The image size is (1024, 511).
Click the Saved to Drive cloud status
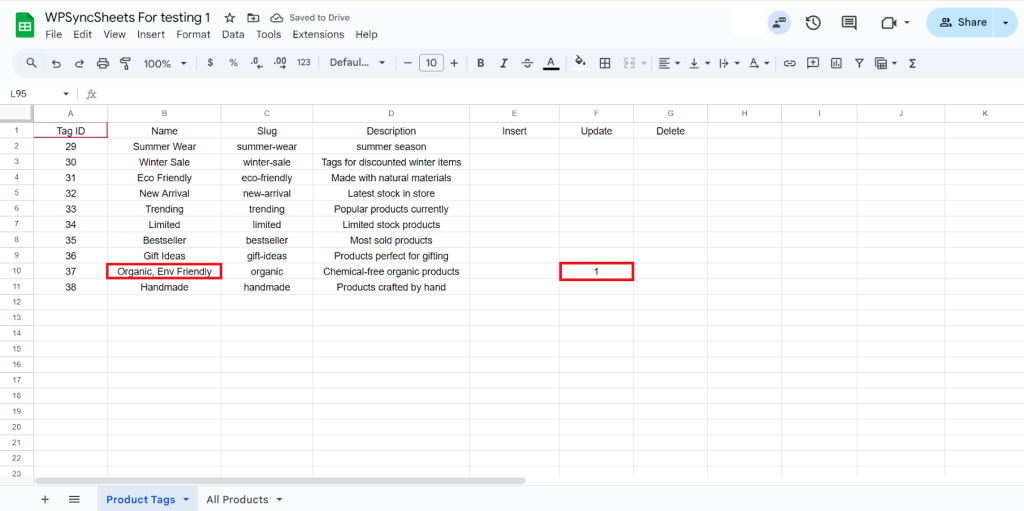tap(310, 18)
